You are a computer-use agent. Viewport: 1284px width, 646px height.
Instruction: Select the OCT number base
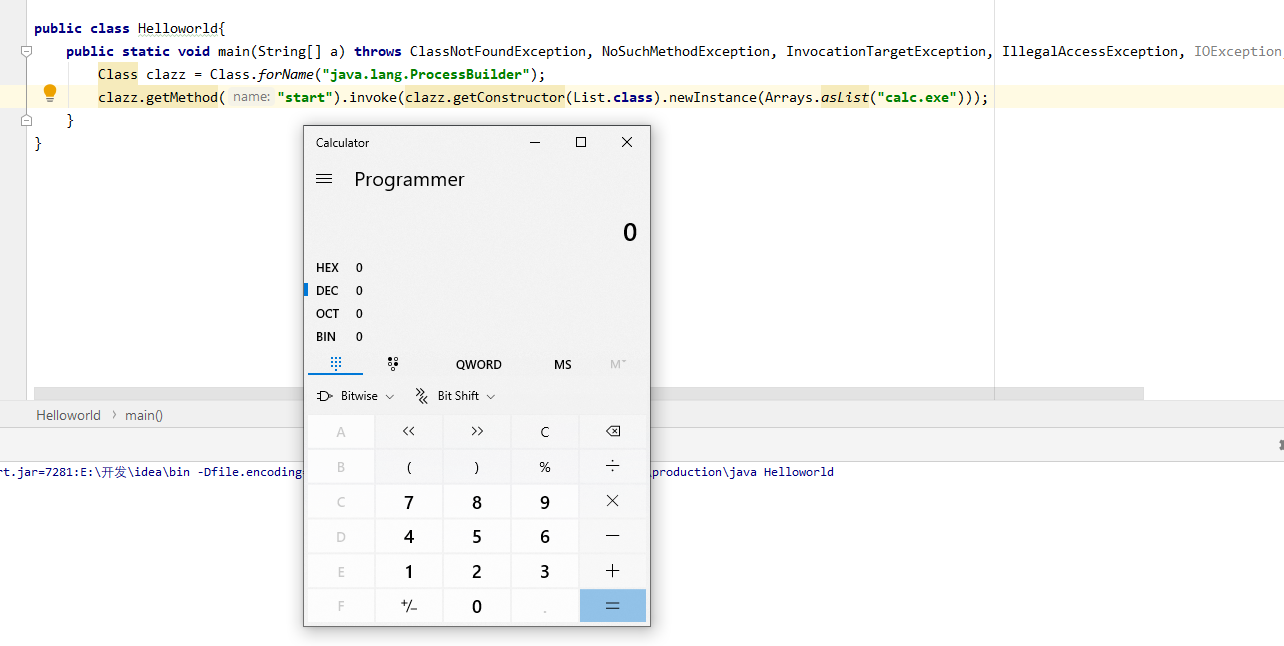[x=328, y=314]
